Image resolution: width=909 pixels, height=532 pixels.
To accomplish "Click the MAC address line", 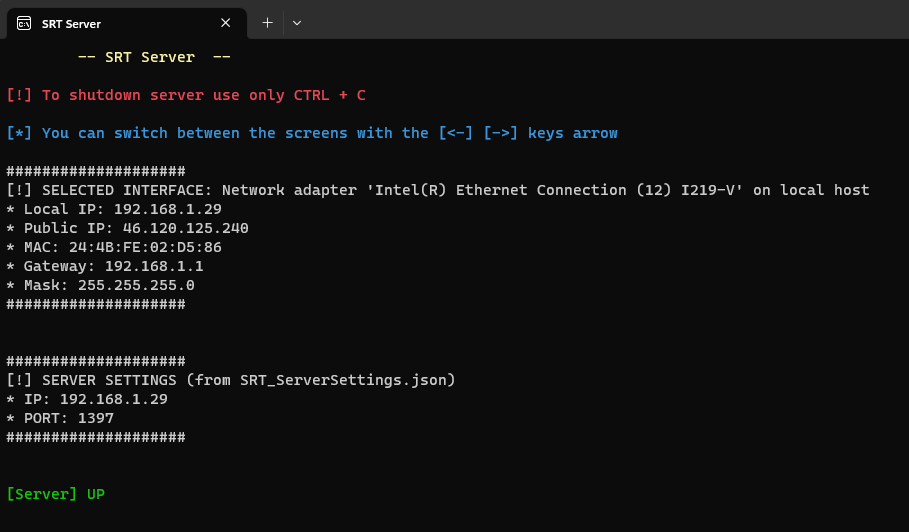I will point(114,247).
